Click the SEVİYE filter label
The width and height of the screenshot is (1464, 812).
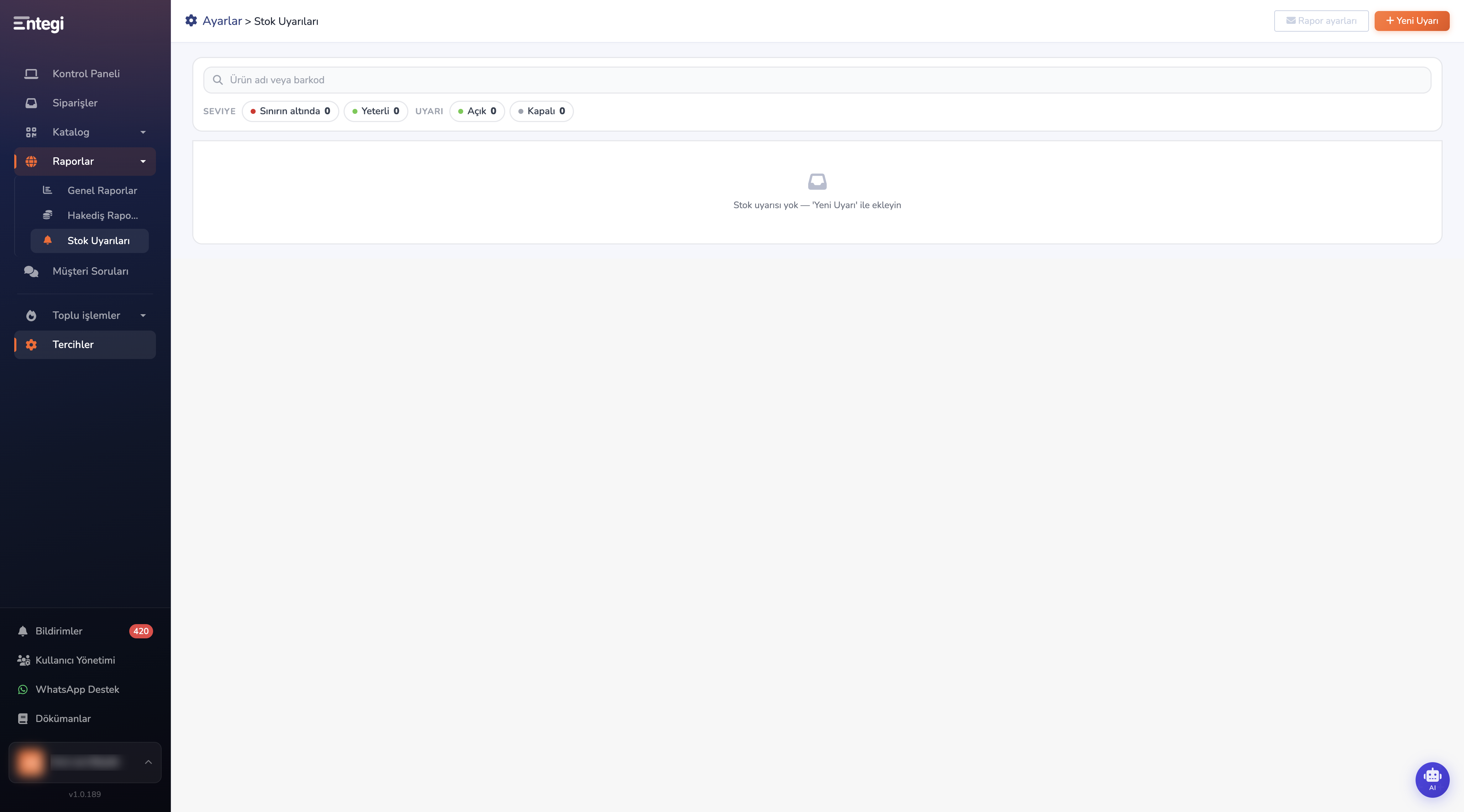pos(219,111)
